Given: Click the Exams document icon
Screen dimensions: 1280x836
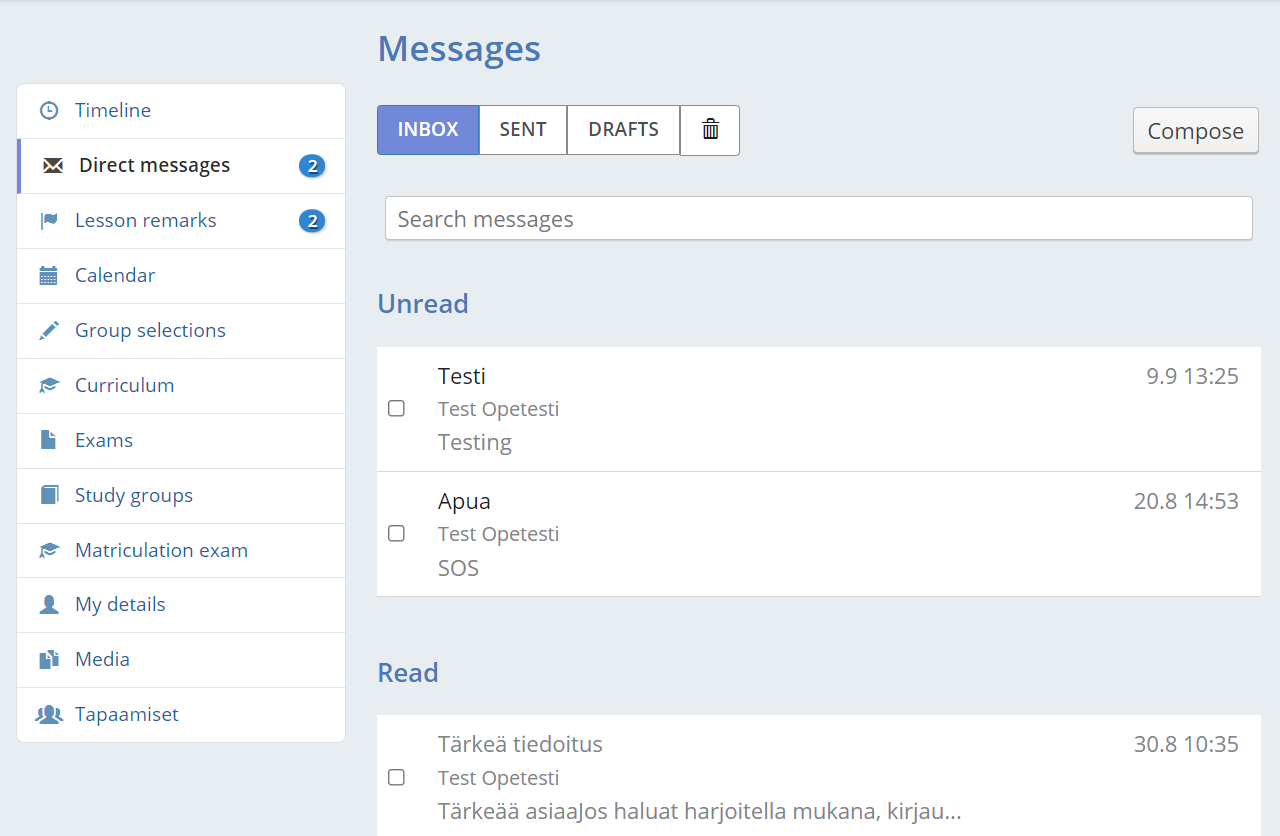Looking at the screenshot, I should click(48, 440).
